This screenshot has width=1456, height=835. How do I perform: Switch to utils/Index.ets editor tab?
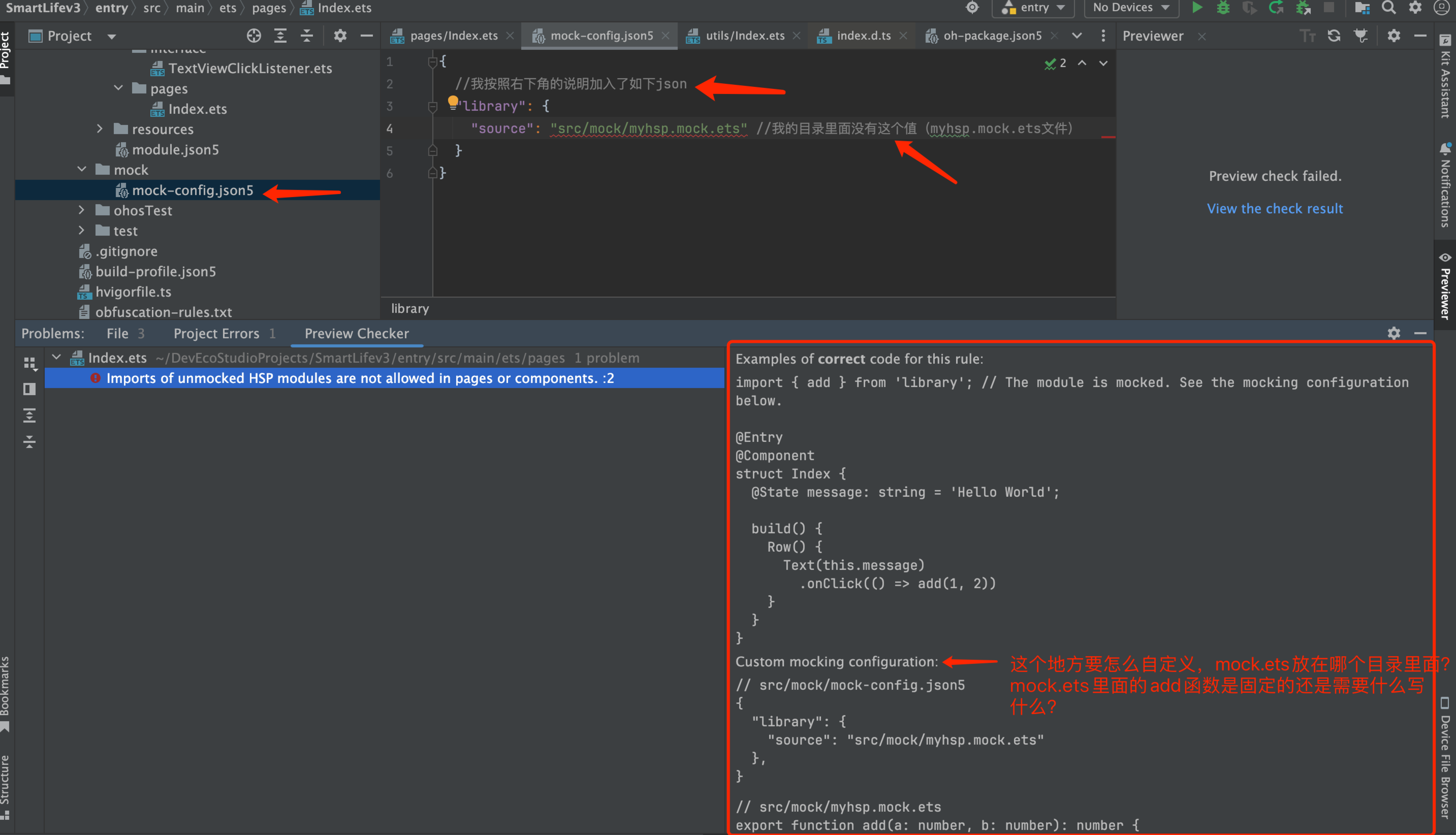click(744, 36)
